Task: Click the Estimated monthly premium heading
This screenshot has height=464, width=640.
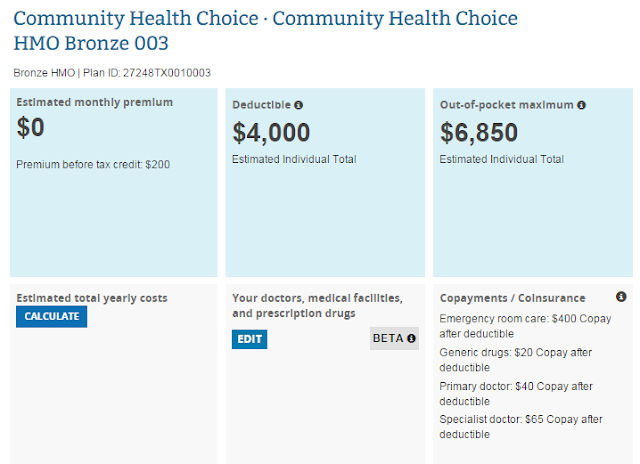Action: pyautogui.click(x=95, y=102)
